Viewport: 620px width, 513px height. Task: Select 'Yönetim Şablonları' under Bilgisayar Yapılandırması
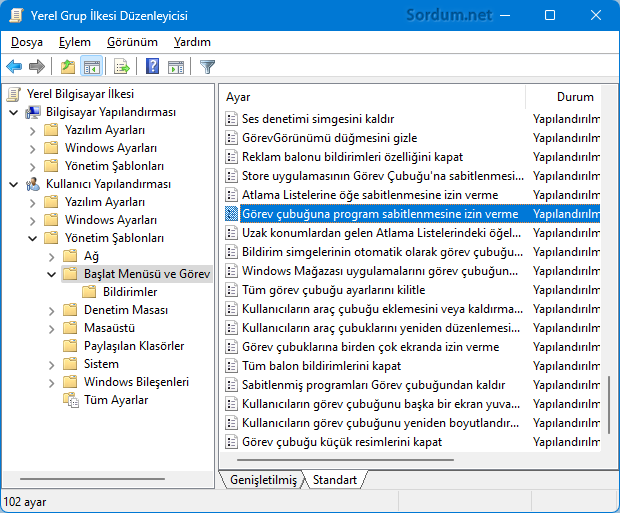point(114,166)
